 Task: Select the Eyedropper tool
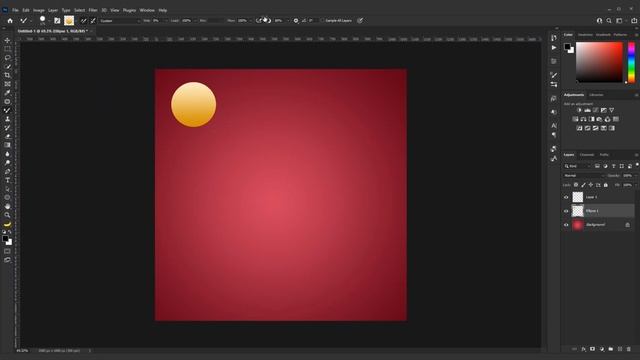click(x=7, y=93)
